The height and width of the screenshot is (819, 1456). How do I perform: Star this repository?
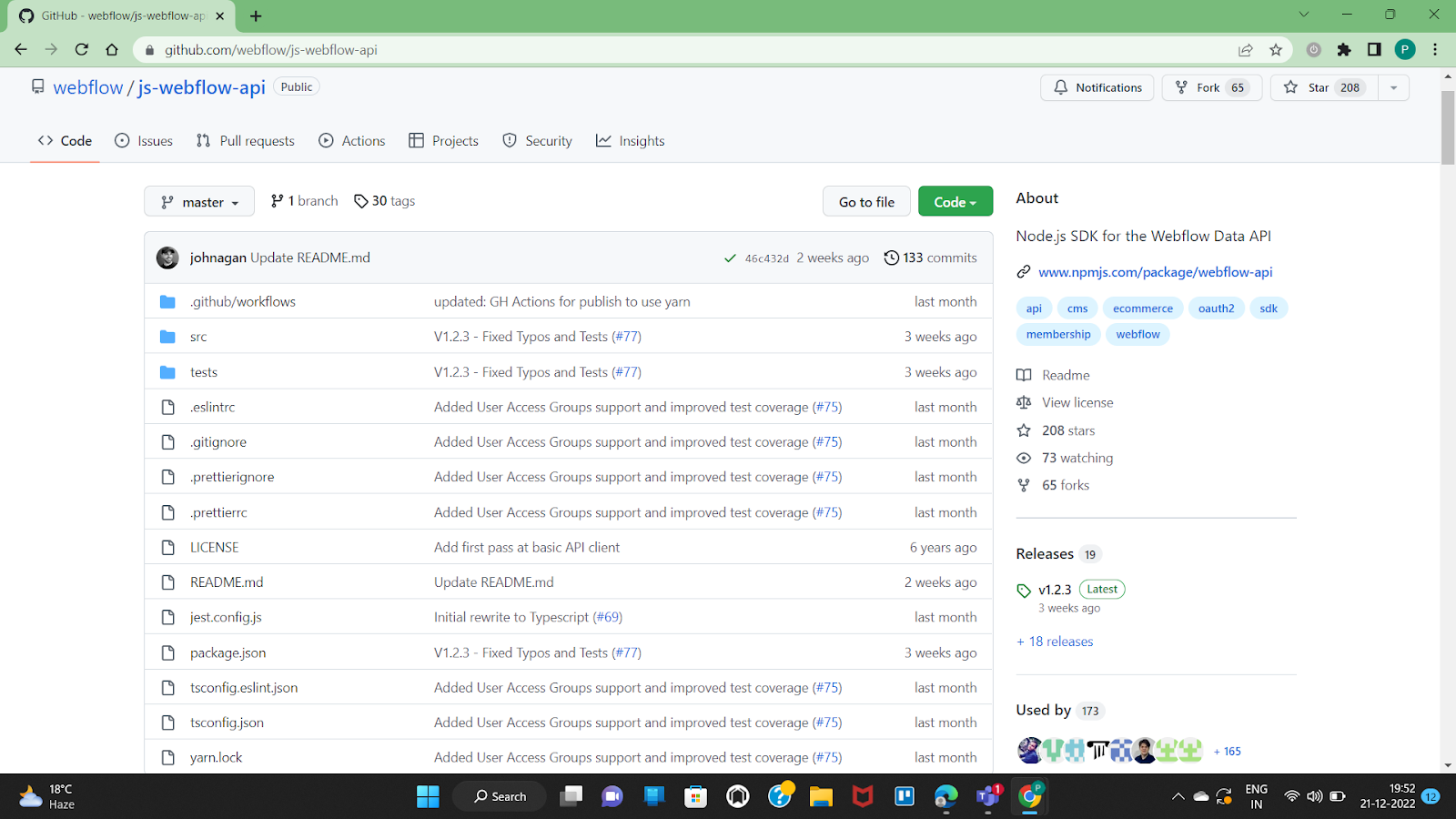point(1325,87)
